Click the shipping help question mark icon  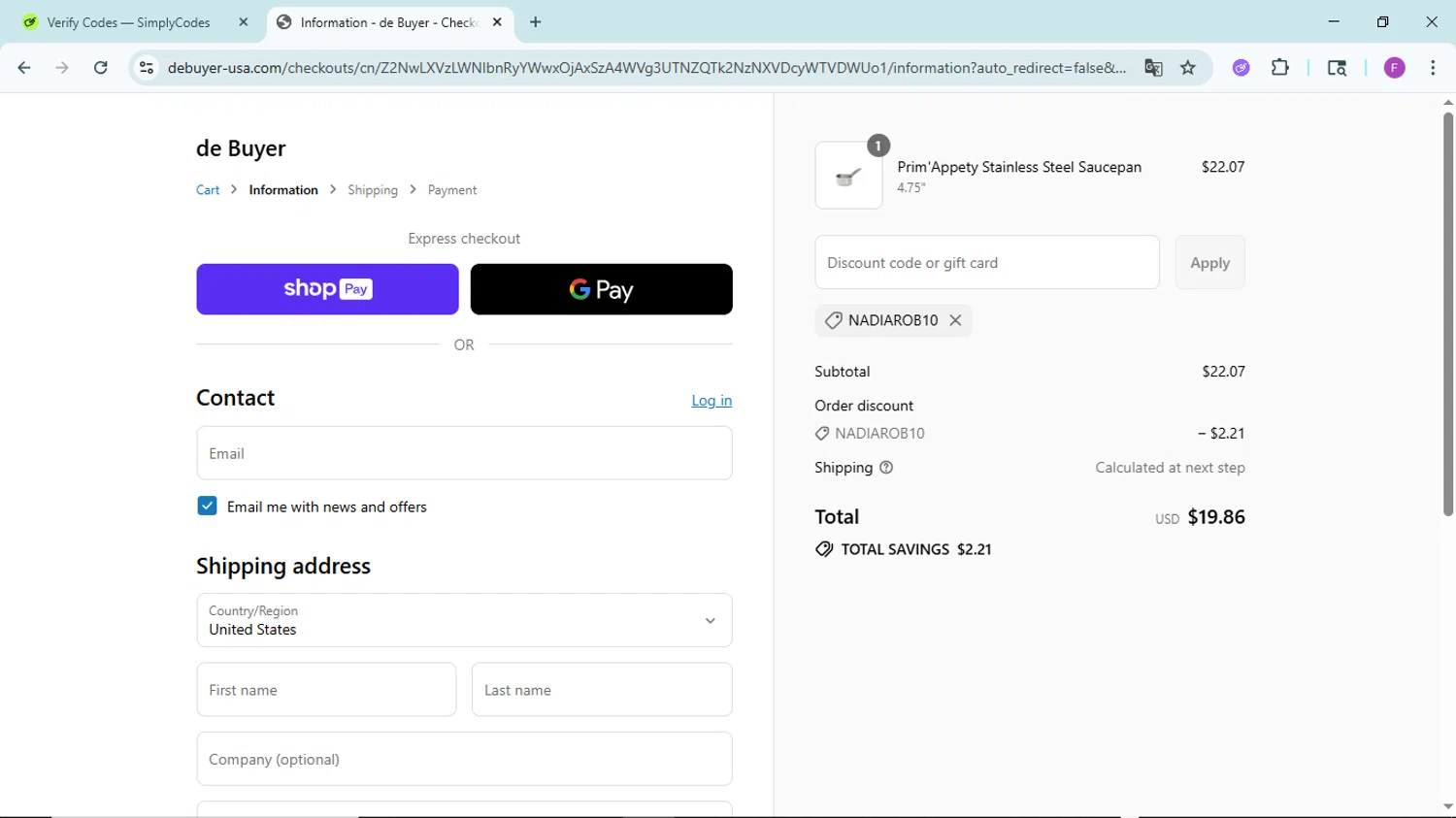pos(886,468)
